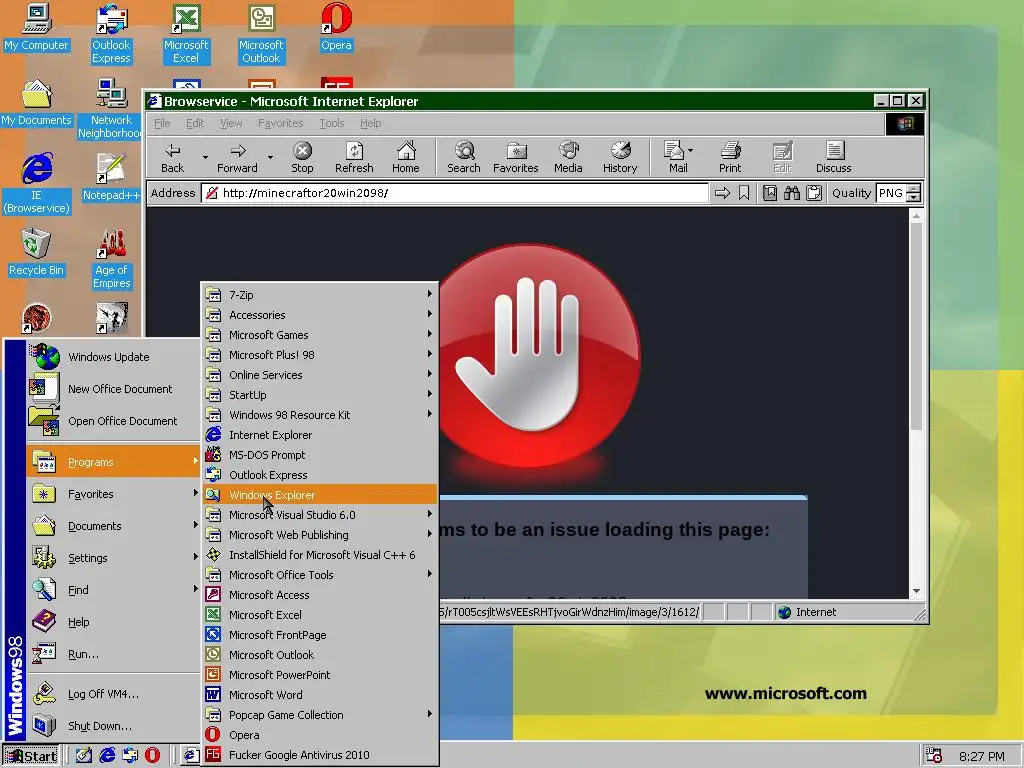The height and width of the screenshot is (768, 1024).
Task: Launch Opera from quick launch bar
Action: 152,755
